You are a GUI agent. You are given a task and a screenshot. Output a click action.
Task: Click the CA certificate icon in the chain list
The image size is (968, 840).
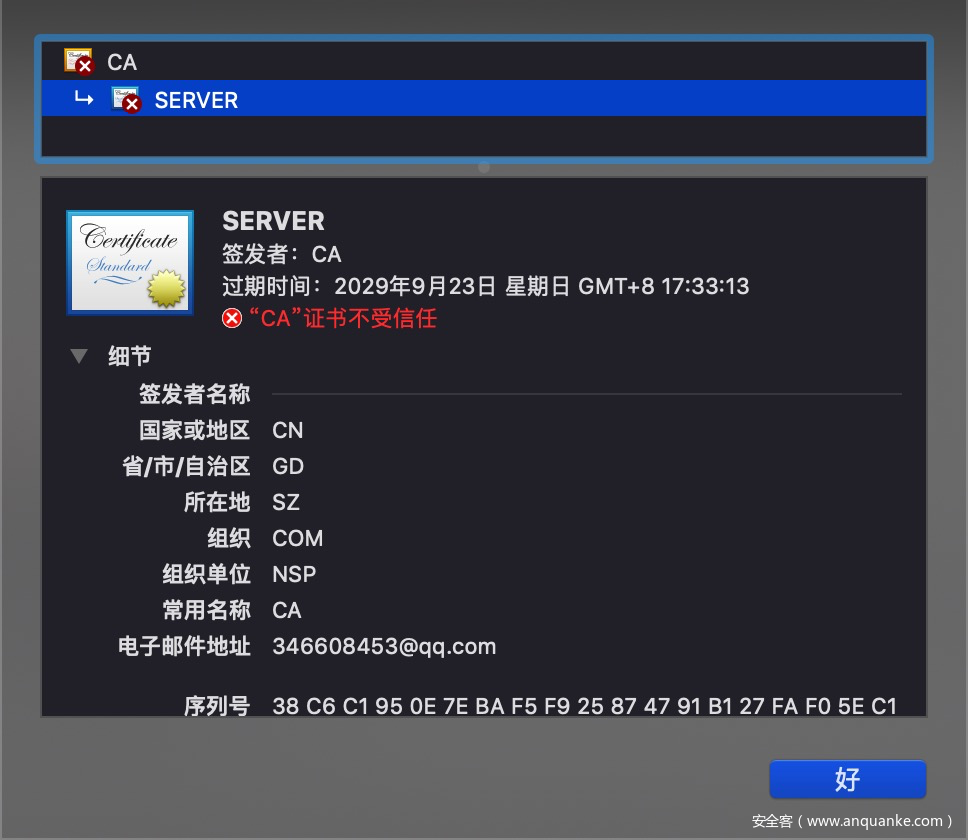point(78,62)
